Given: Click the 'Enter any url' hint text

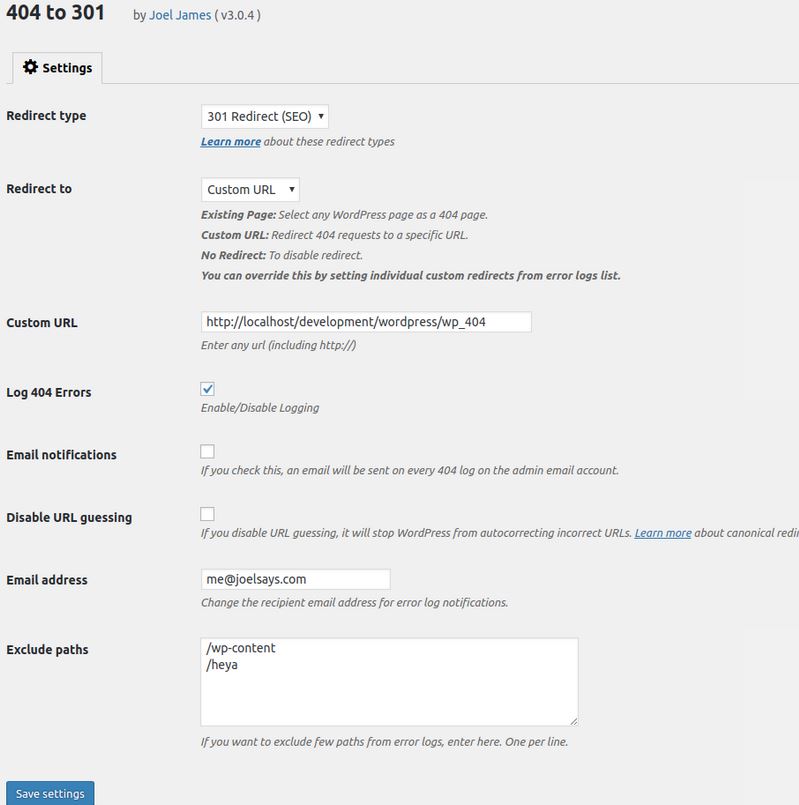Looking at the screenshot, I should (278, 345).
